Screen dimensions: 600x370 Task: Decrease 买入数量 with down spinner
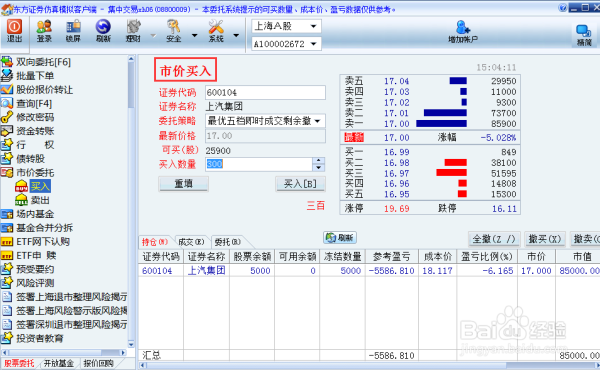tap(319, 168)
